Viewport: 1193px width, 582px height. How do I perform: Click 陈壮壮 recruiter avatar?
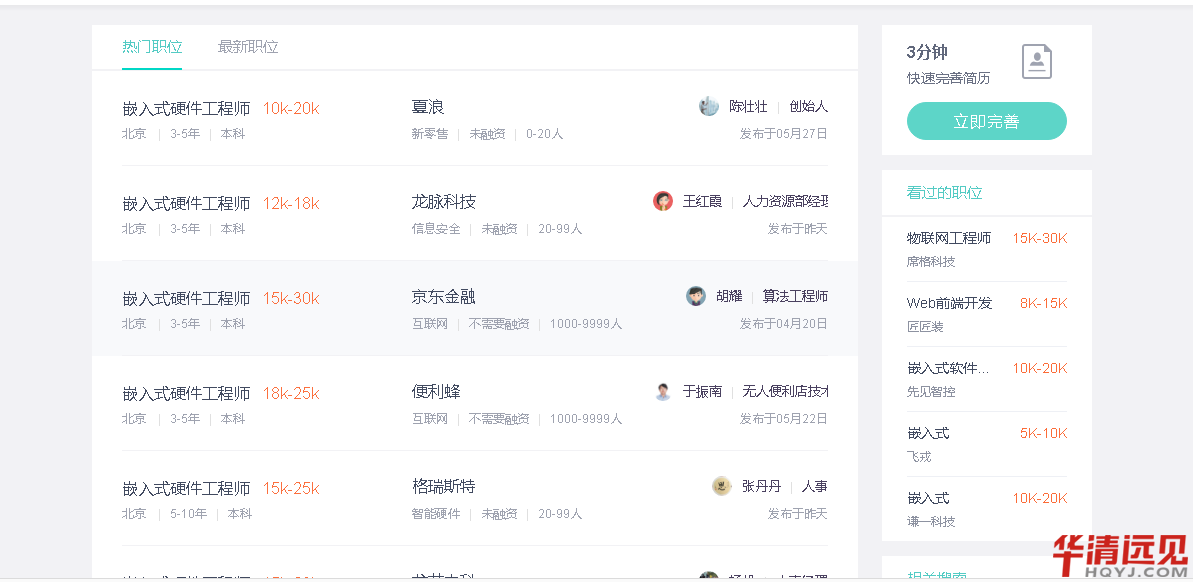pos(709,106)
